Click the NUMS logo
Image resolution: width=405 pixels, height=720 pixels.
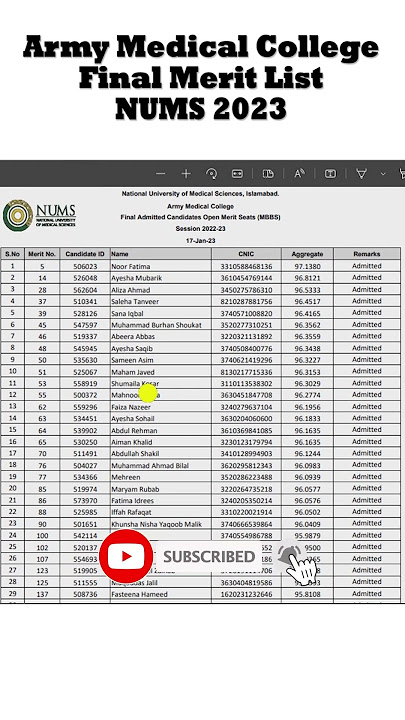click(x=39, y=215)
